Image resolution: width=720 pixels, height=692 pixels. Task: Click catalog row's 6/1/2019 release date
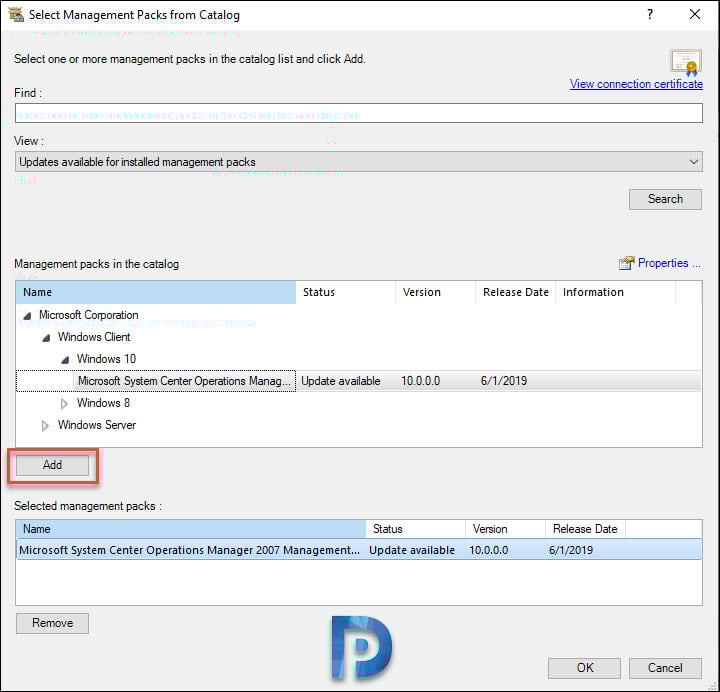point(504,381)
